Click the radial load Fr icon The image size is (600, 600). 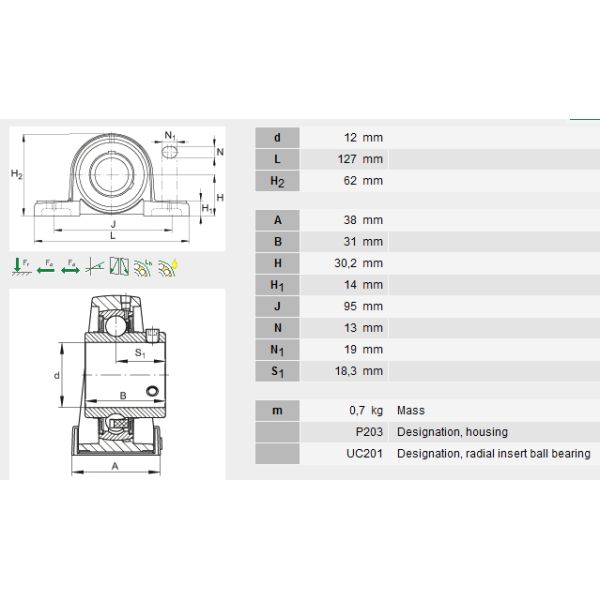click(x=20, y=266)
